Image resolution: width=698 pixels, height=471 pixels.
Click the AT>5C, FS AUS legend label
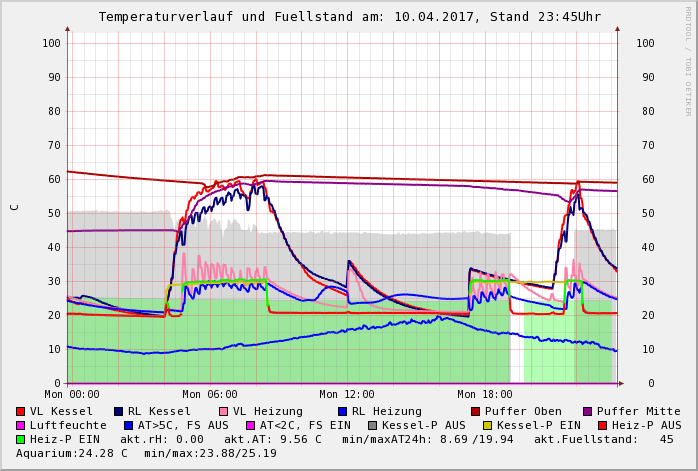click(x=183, y=426)
